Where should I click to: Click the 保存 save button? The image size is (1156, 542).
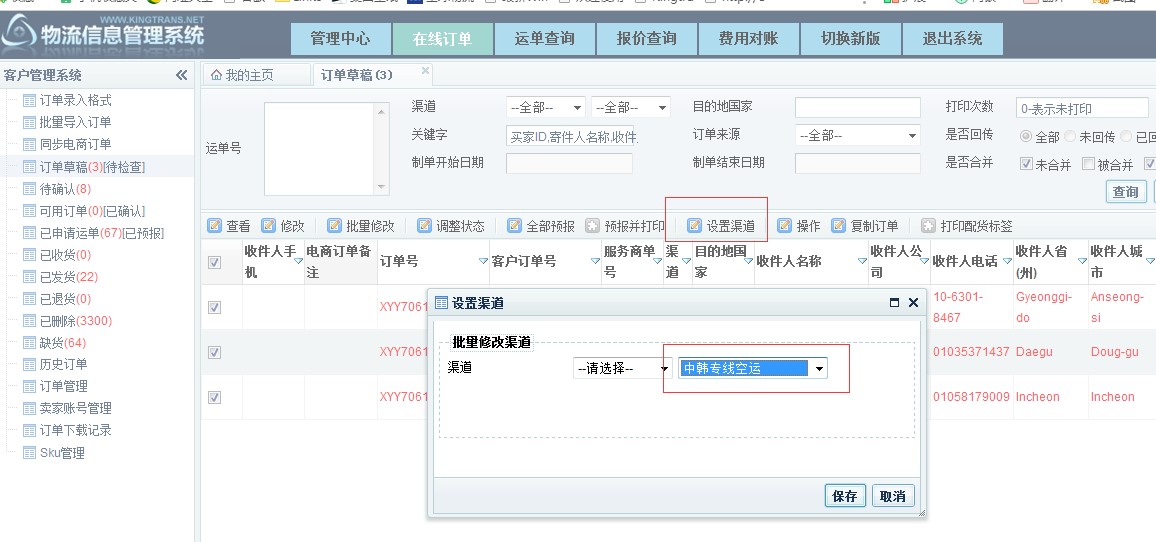[x=845, y=496]
